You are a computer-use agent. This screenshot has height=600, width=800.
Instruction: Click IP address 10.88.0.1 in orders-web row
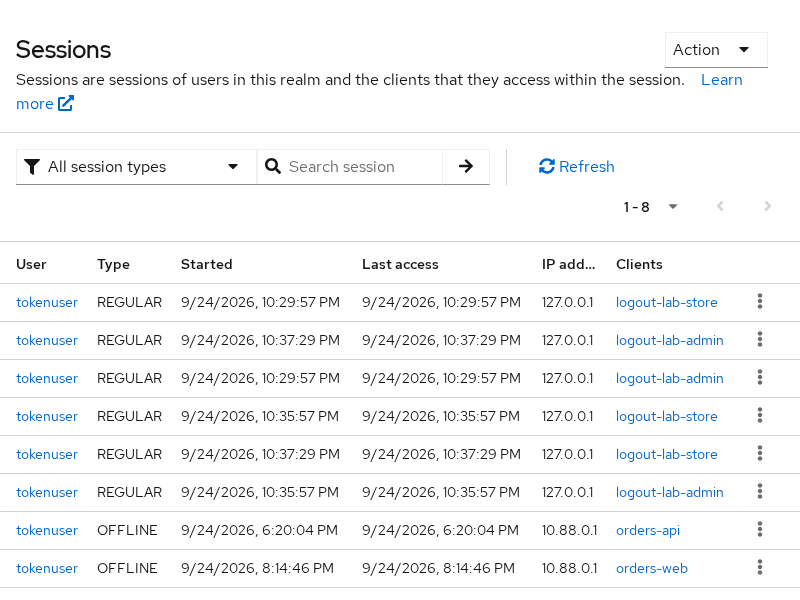point(569,568)
